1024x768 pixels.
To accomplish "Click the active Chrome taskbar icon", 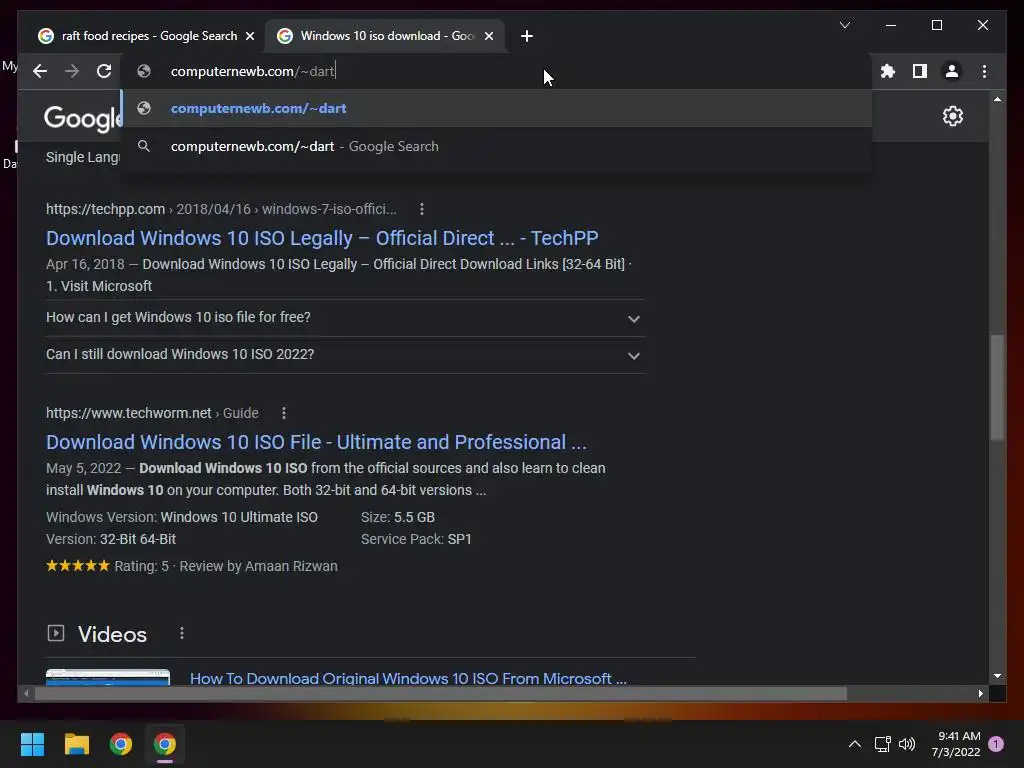I will click(x=165, y=744).
